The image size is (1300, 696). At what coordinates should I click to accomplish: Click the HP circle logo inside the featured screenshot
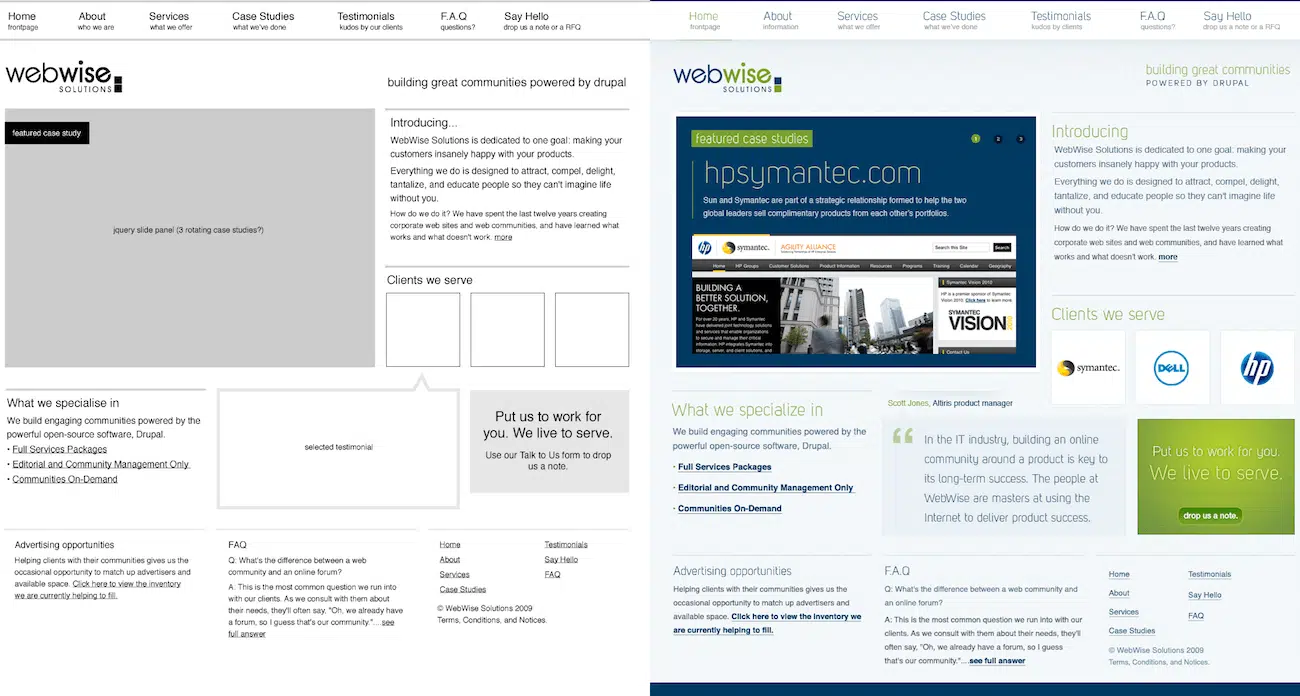pos(704,247)
